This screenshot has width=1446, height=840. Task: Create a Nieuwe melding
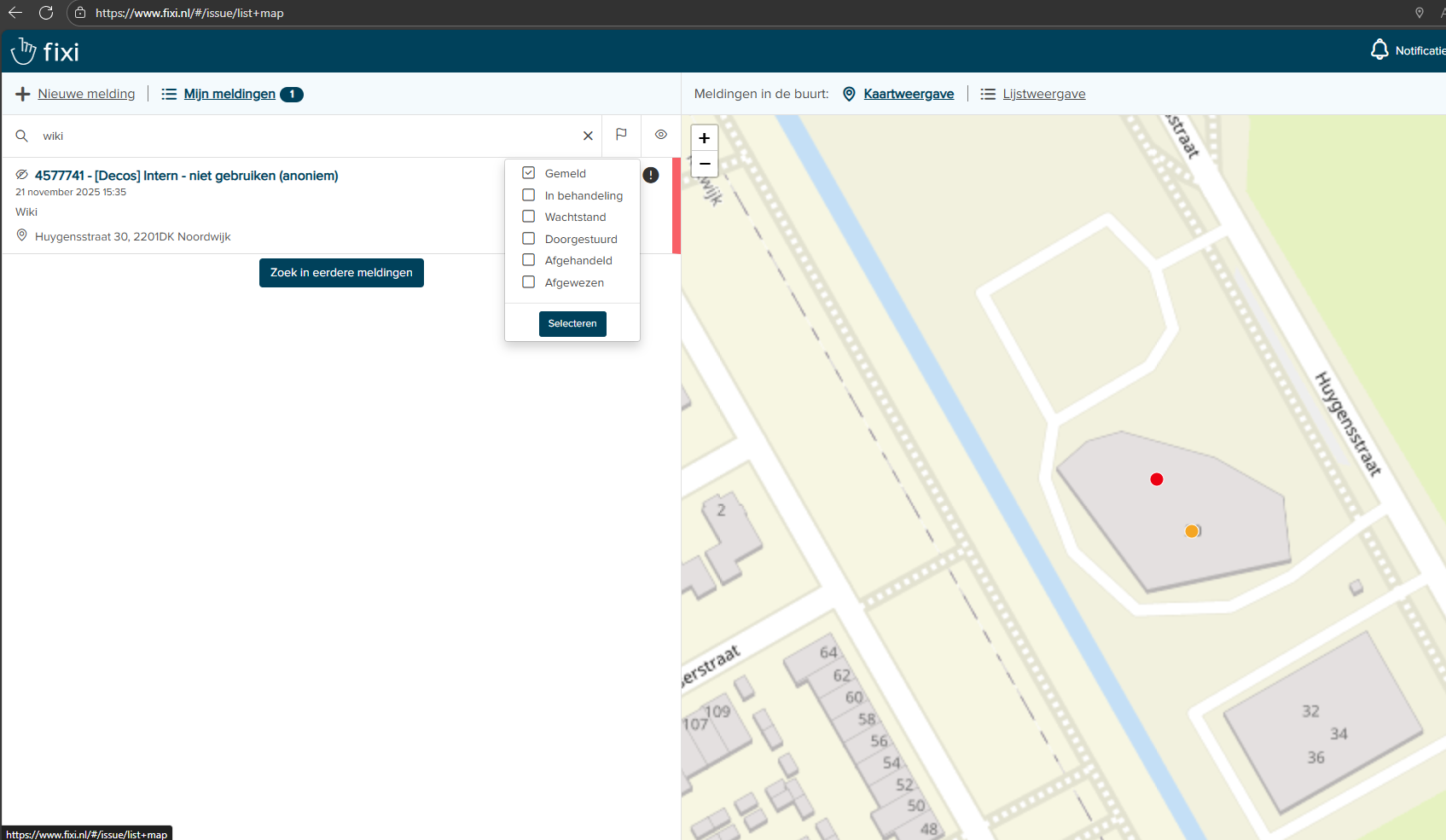85,94
